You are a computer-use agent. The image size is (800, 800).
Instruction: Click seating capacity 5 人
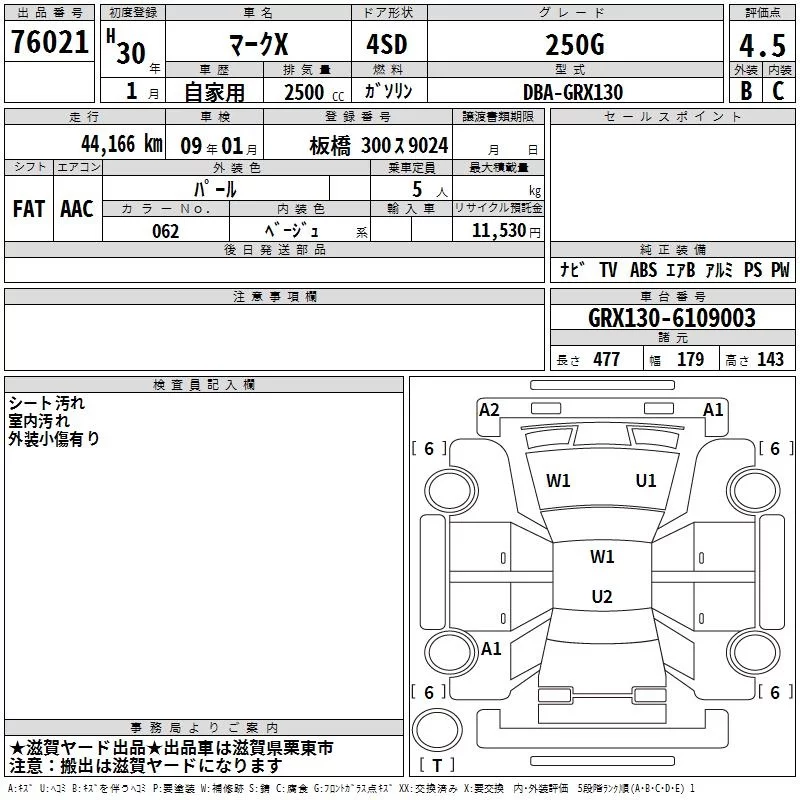point(430,189)
